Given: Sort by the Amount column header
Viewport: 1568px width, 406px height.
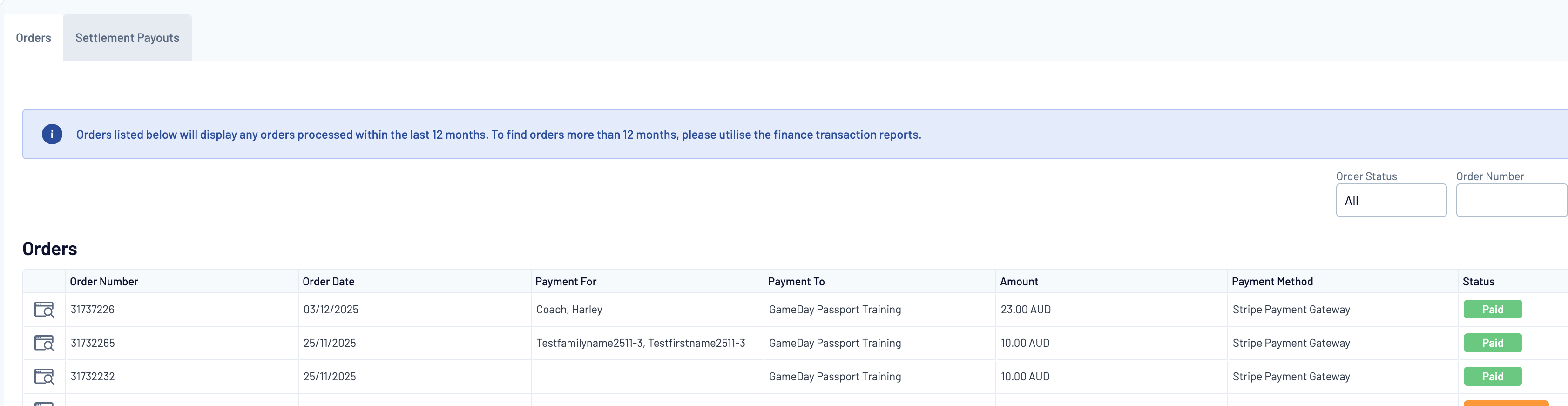Looking at the screenshot, I should pos(1019,282).
